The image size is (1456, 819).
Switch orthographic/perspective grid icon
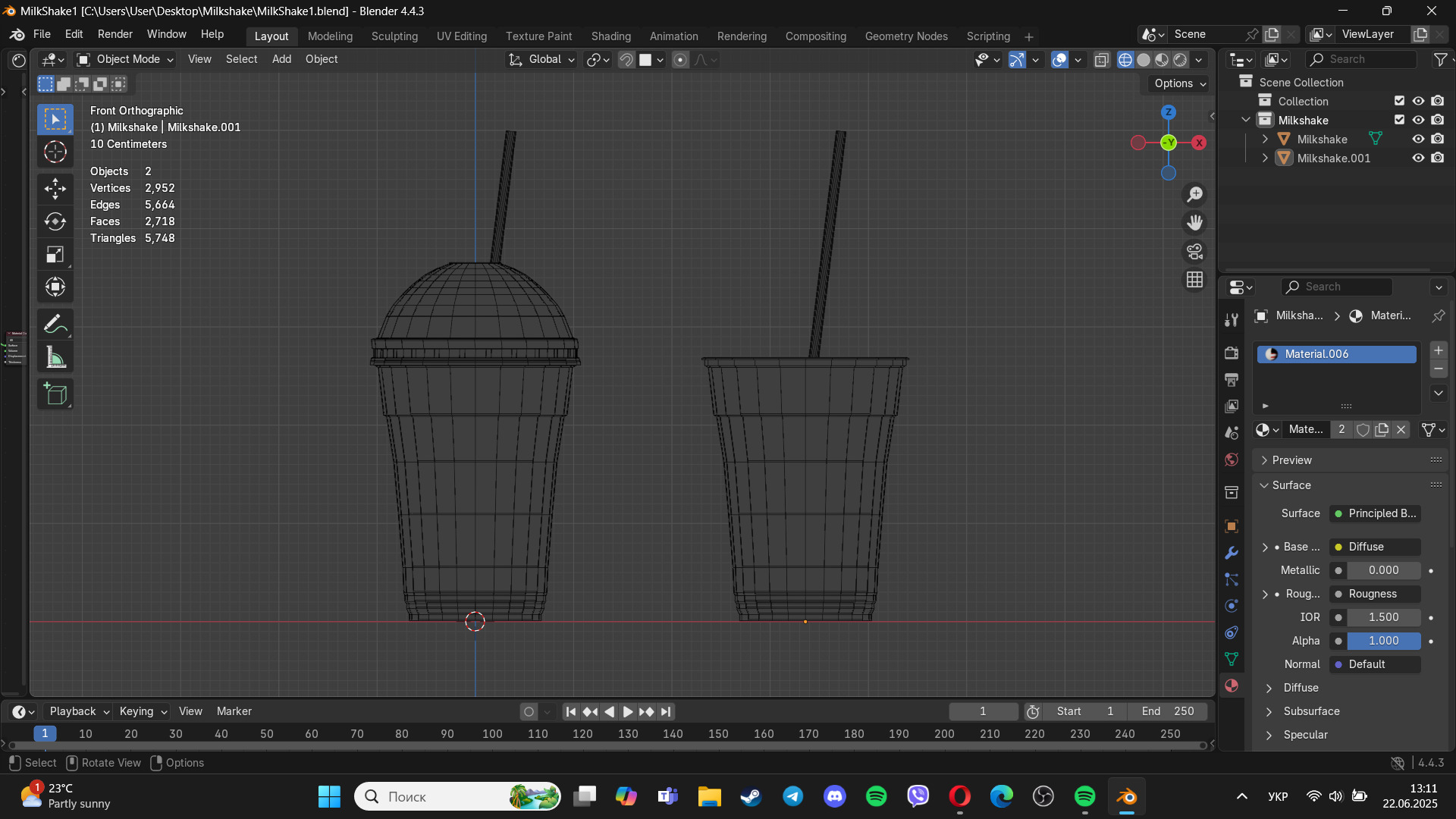pos(1195,280)
